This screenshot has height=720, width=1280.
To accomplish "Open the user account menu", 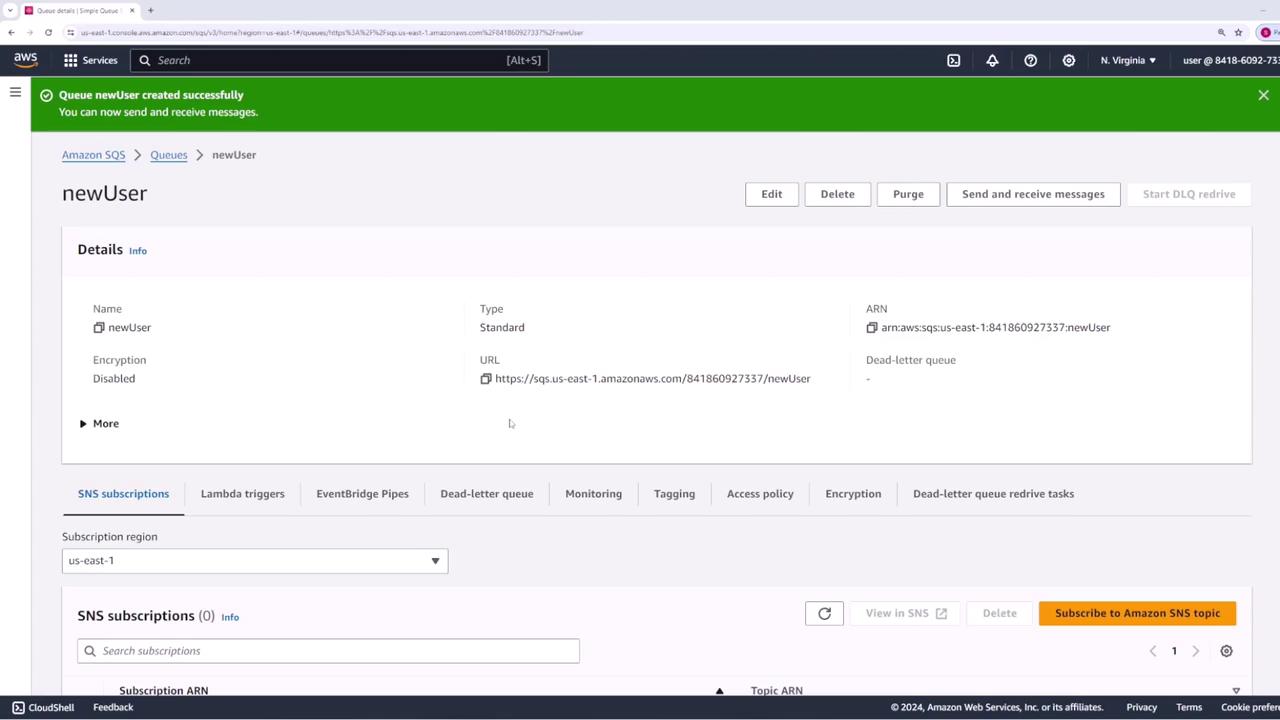I will pyautogui.click(x=1231, y=60).
